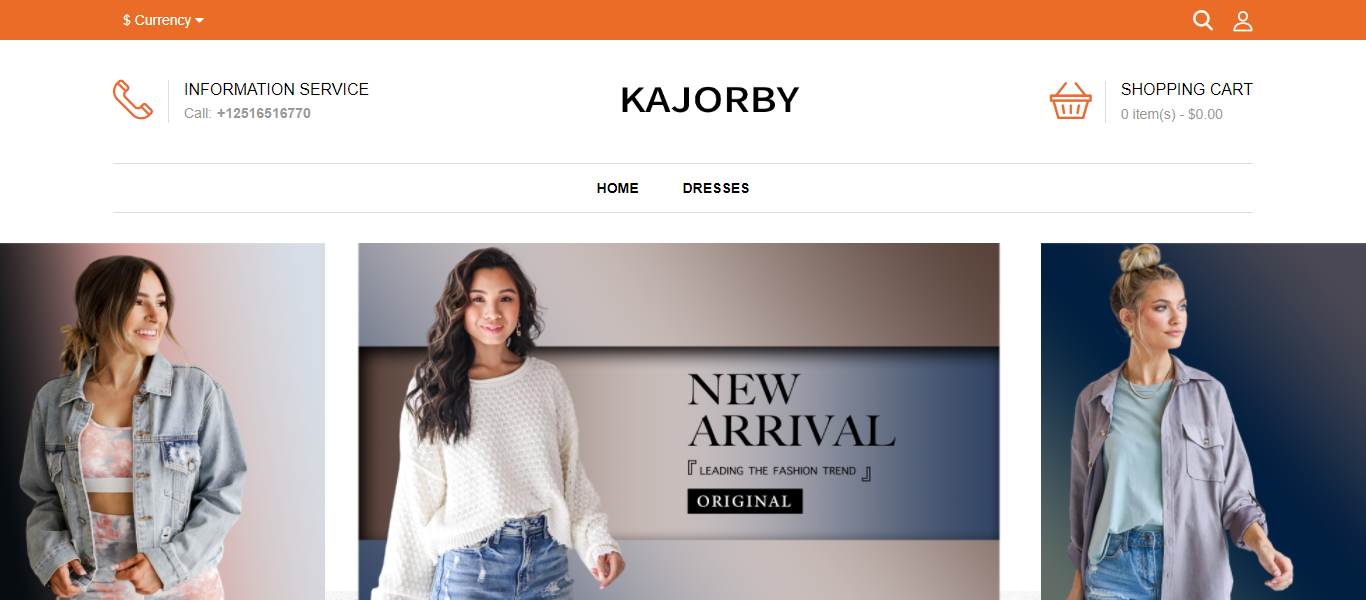The height and width of the screenshot is (600, 1366).
Task: Click the INFORMATION SERVICE heading
Action: tap(277, 89)
